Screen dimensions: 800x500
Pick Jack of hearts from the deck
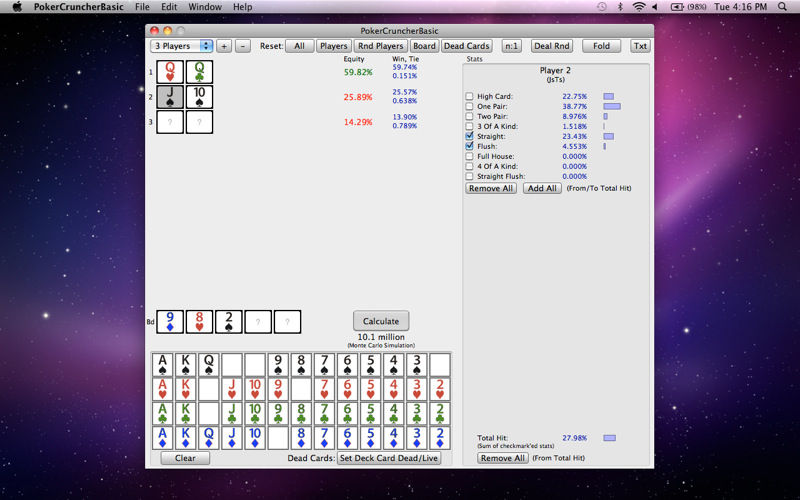tap(232, 389)
